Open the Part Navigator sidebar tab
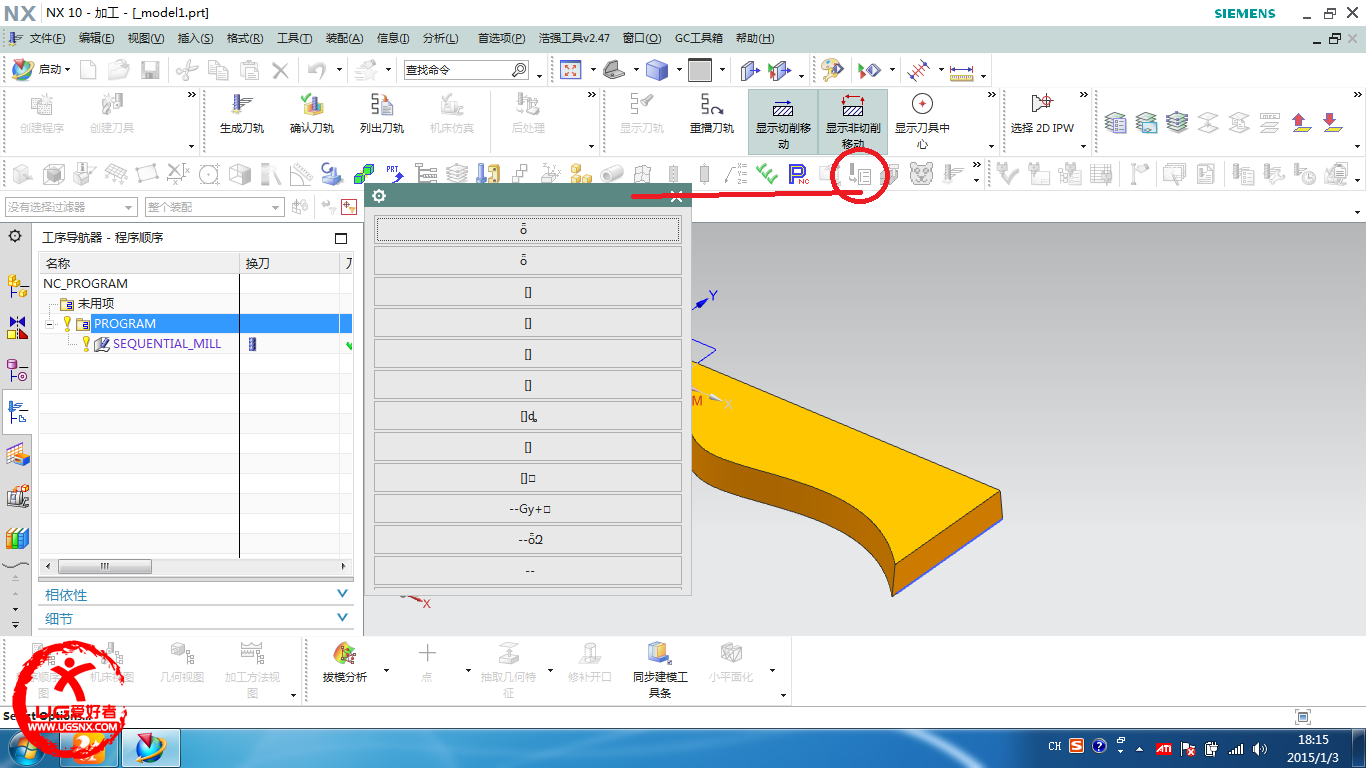The image size is (1366, 768). [x=17, y=370]
